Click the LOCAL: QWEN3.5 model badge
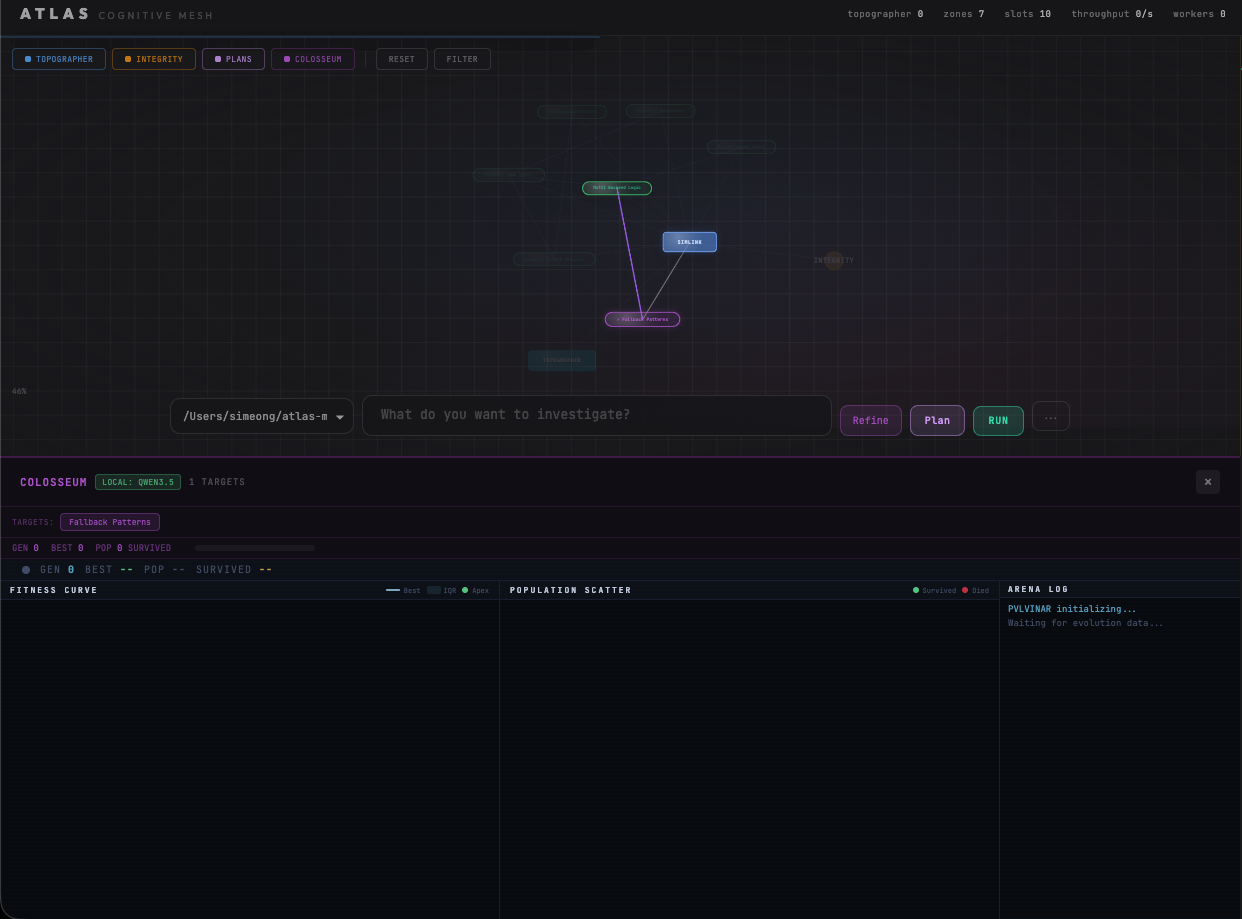The height and width of the screenshot is (919, 1242). tap(137, 481)
